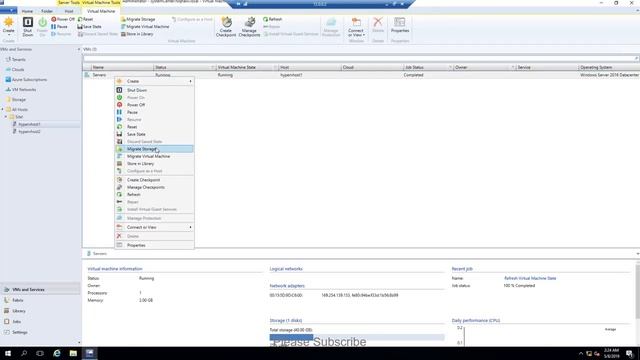Click the Create button in the ribbon

9,26
